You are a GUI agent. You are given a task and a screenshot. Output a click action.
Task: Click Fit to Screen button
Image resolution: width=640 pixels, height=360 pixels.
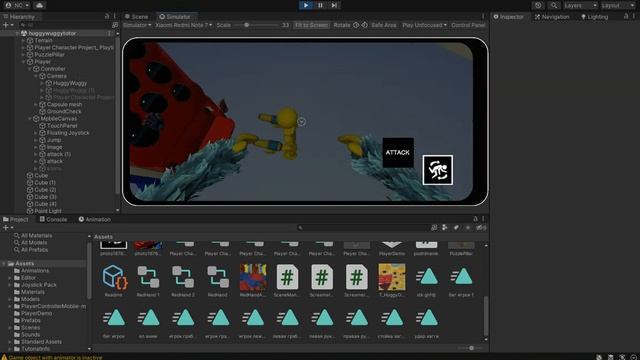click(x=311, y=25)
